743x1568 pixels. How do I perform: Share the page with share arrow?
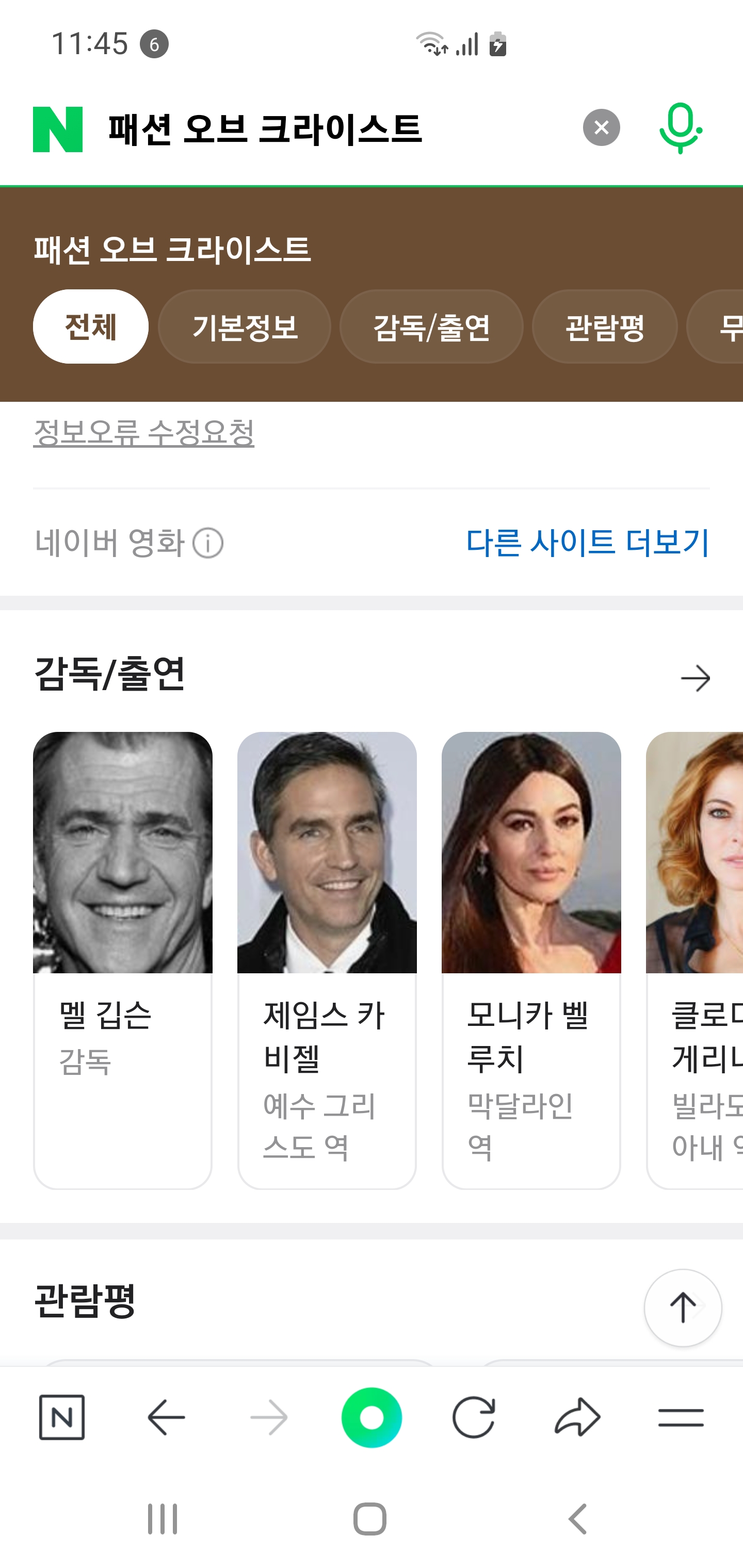coord(577,1418)
